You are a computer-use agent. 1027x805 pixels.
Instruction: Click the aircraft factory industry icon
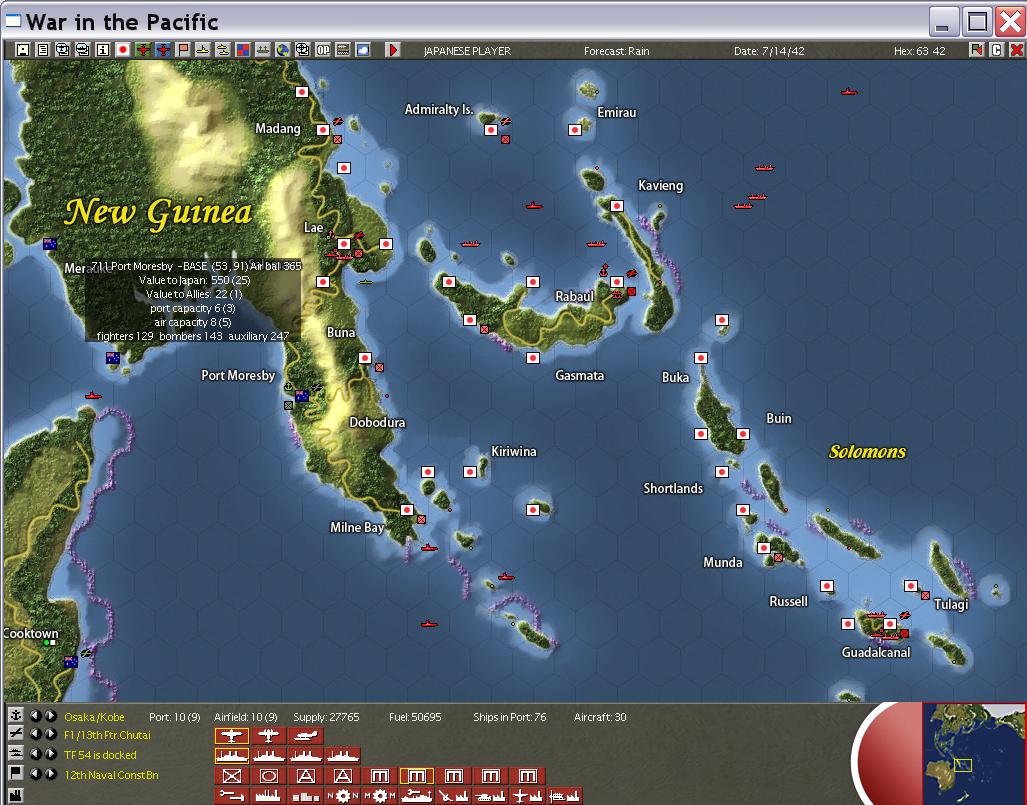(528, 796)
